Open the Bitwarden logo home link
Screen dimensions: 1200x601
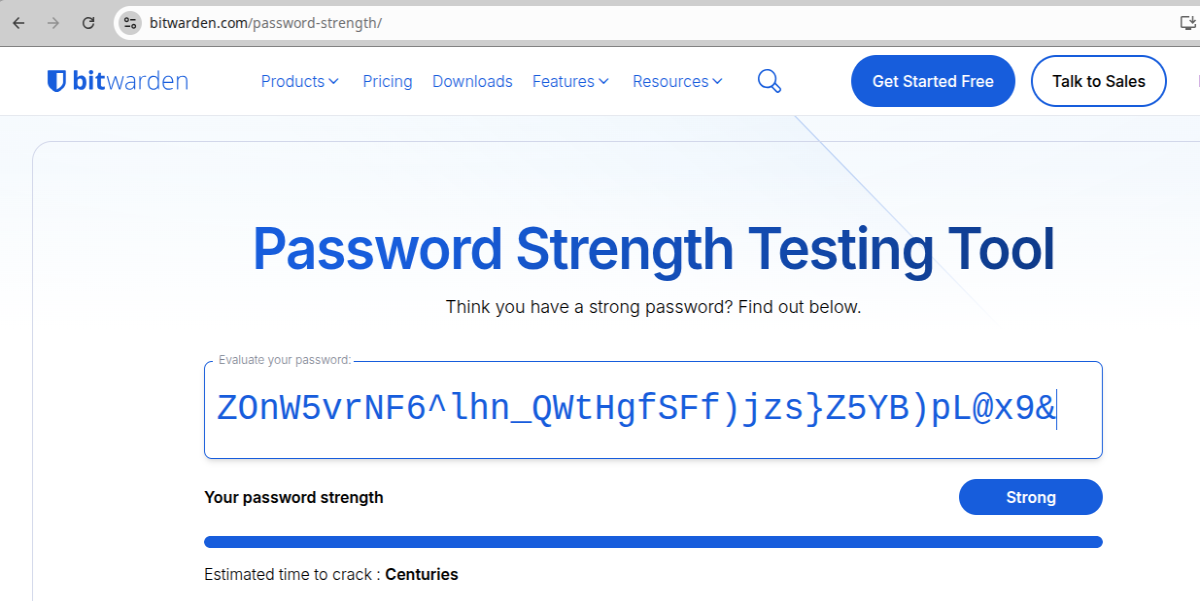[118, 81]
